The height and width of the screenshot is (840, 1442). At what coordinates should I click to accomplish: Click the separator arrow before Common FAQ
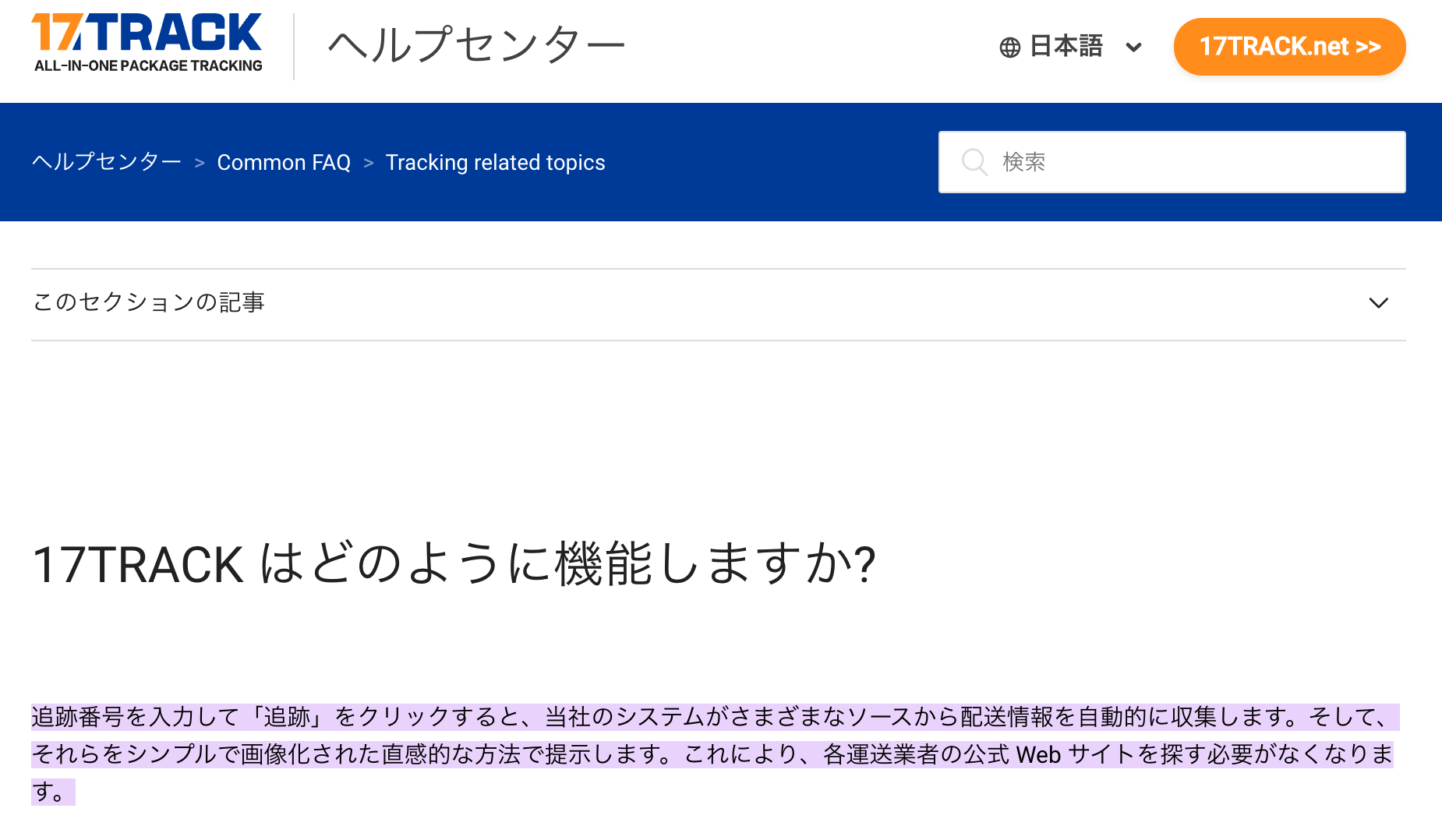click(x=200, y=163)
